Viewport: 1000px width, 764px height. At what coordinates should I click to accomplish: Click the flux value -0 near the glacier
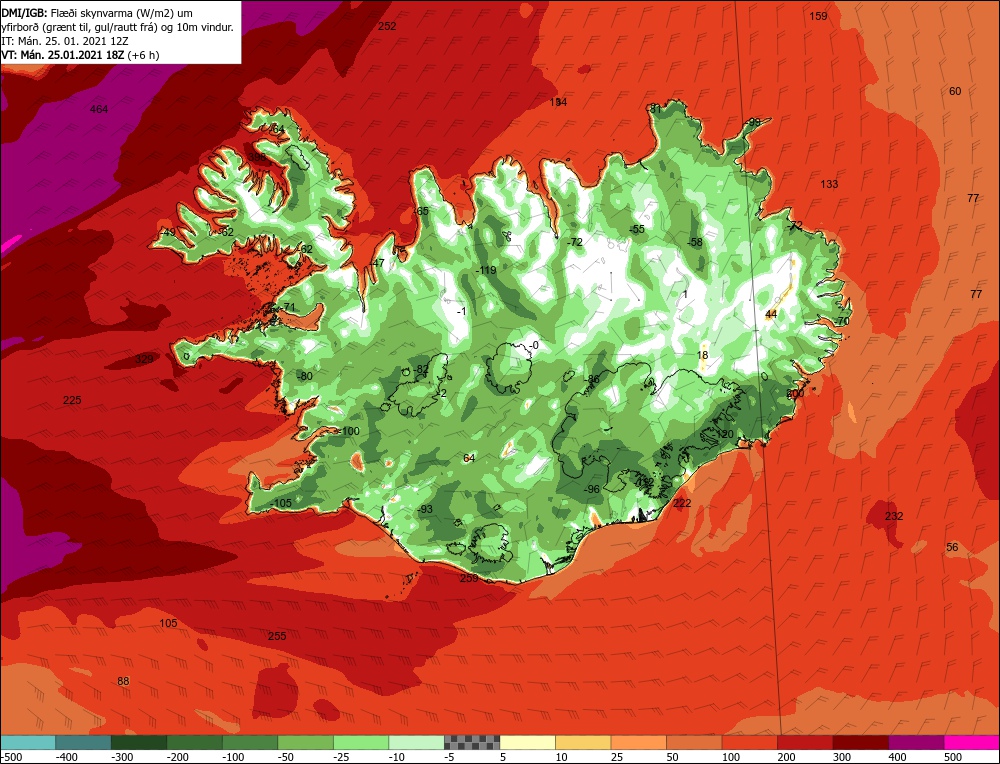534,345
